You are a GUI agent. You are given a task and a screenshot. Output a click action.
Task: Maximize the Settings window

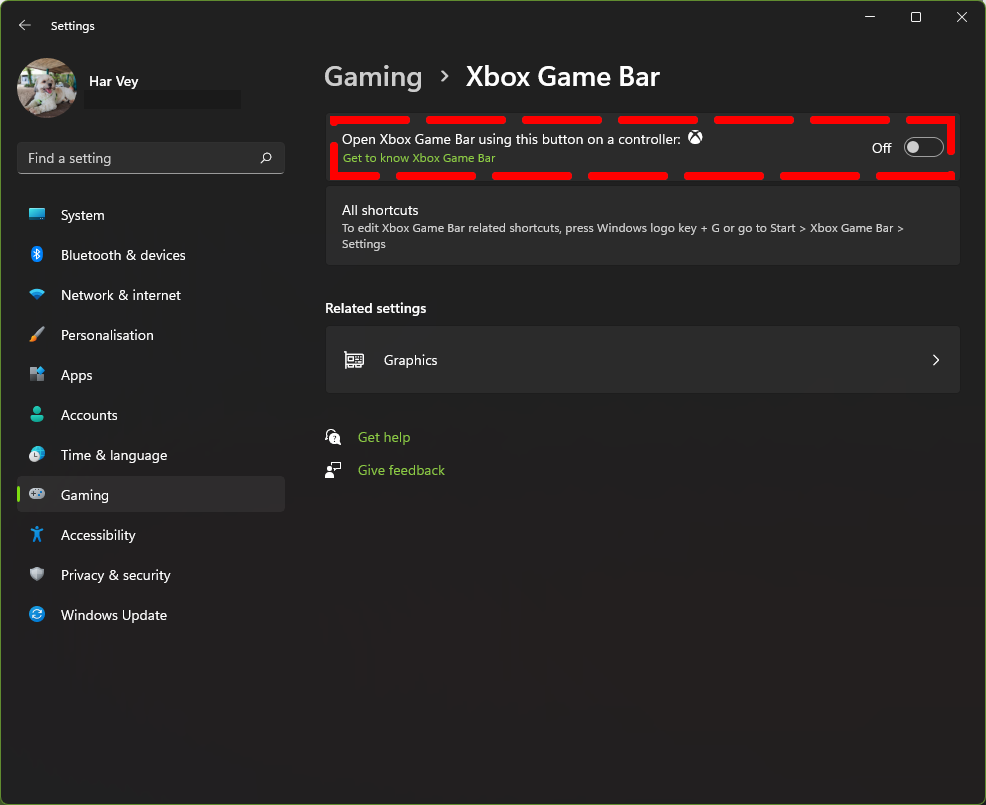[x=916, y=18]
